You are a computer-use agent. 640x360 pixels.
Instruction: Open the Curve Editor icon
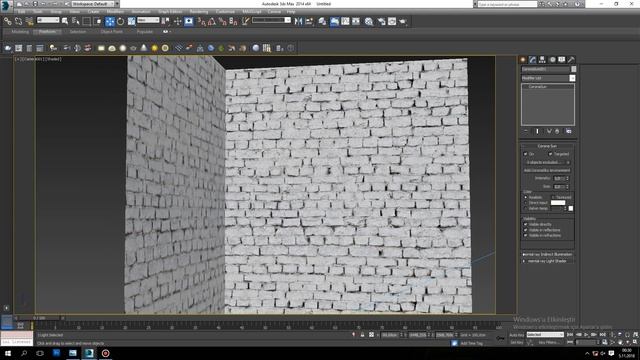[x=345, y=21]
